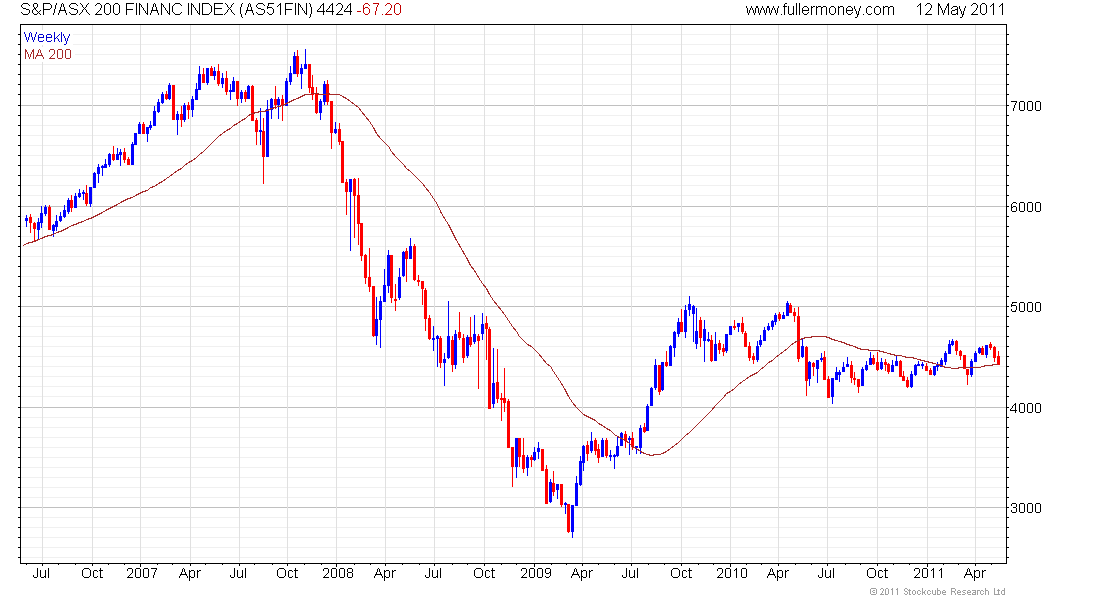The width and height of the screenshot is (1100, 600).
Task: Click the 3000 price axis label
Action: click(1026, 508)
